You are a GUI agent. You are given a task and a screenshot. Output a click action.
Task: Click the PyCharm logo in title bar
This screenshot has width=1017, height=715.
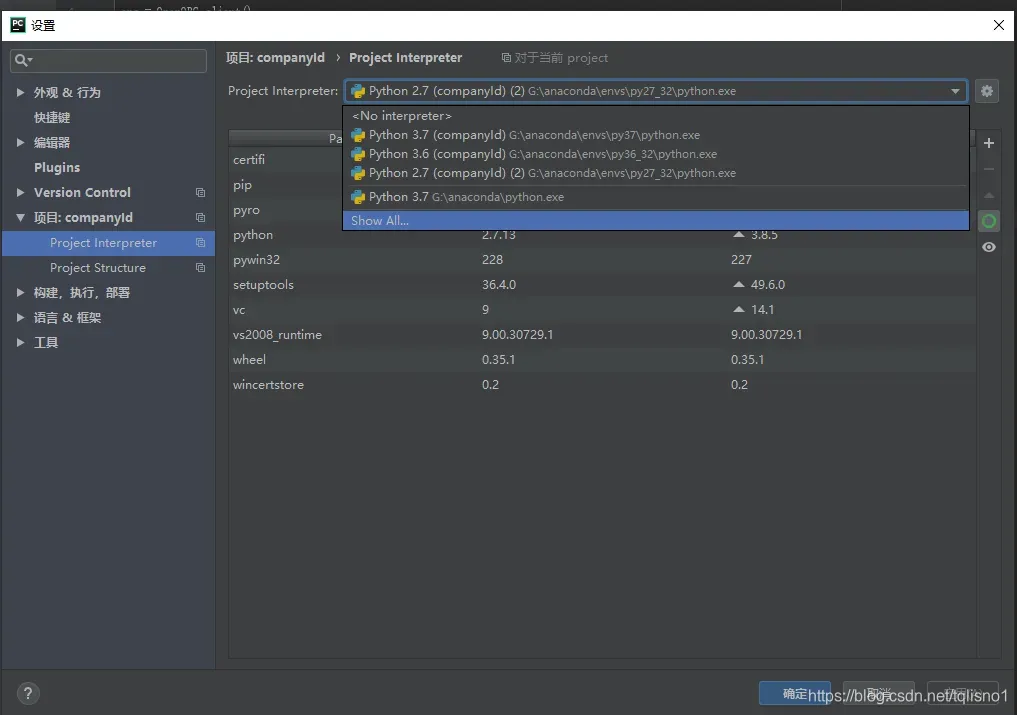(x=18, y=25)
